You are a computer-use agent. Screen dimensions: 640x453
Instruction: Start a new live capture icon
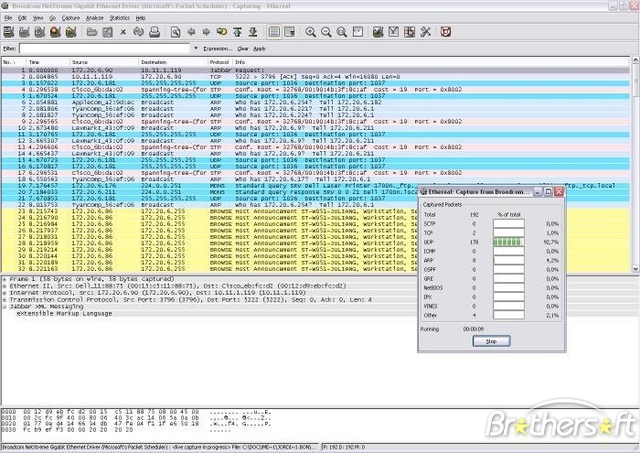(x=40, y=32)
